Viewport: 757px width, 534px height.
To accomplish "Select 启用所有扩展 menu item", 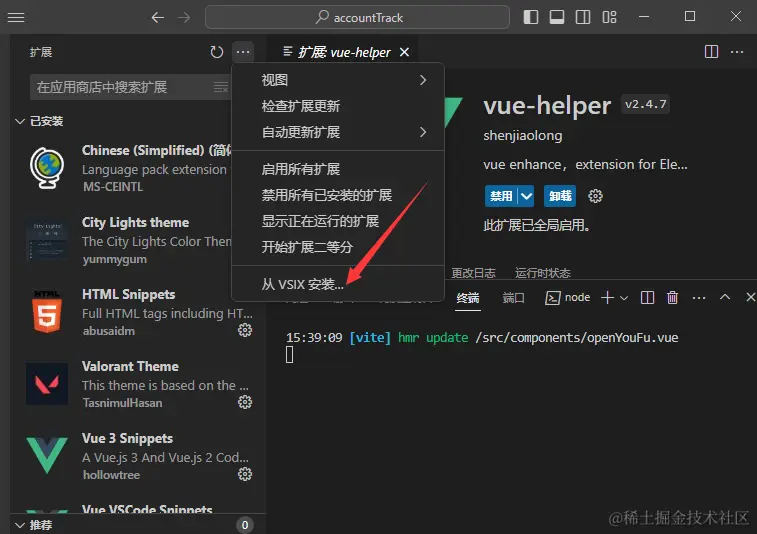I will tap(338, 169).
